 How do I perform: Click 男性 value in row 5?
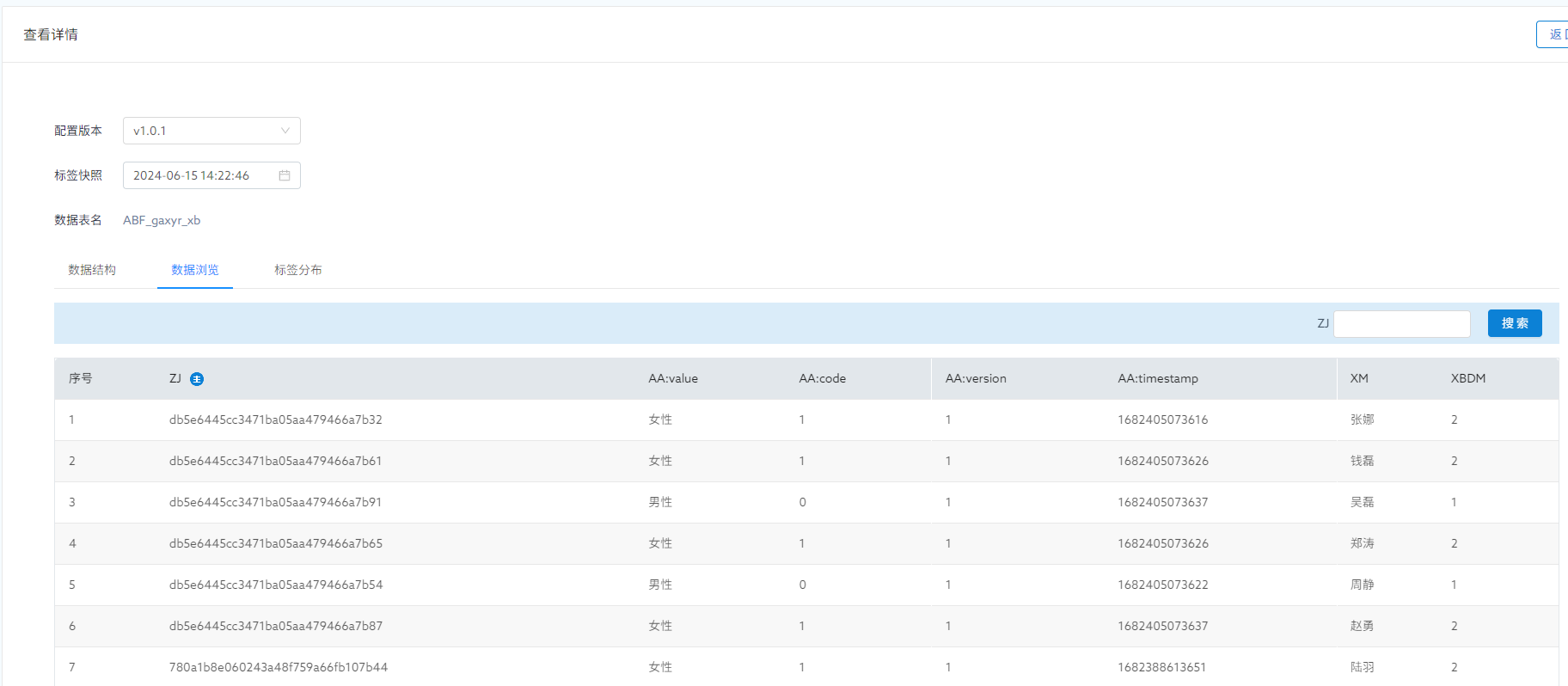pos(660,585)
